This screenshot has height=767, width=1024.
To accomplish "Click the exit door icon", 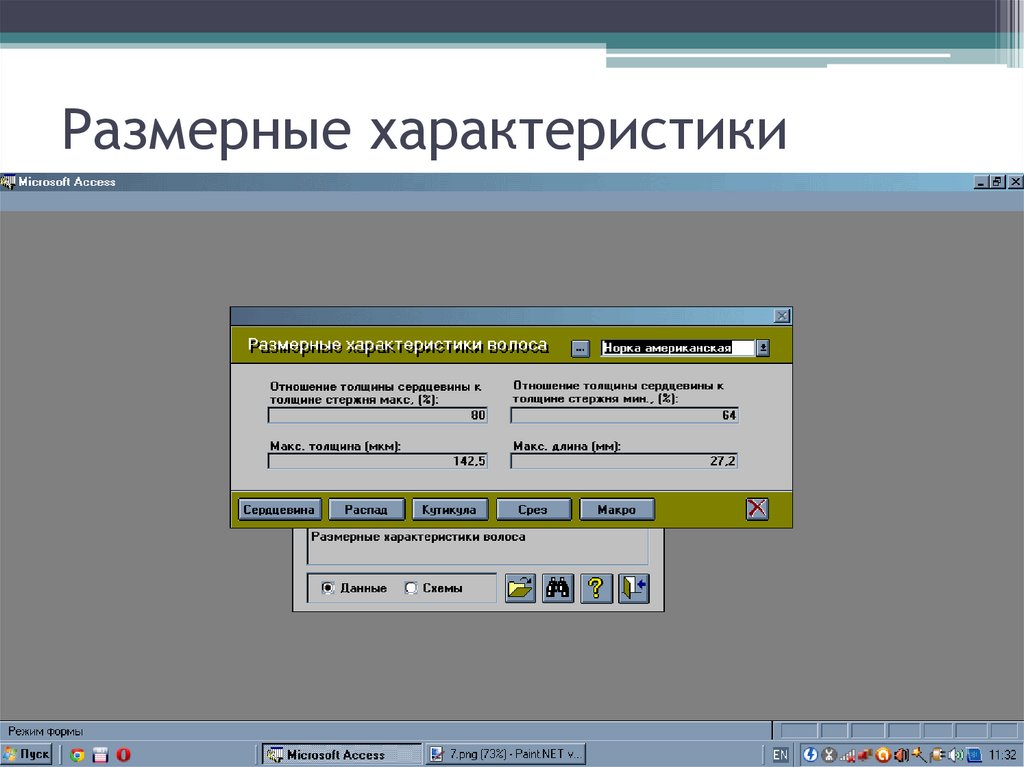I will point(632,589).
